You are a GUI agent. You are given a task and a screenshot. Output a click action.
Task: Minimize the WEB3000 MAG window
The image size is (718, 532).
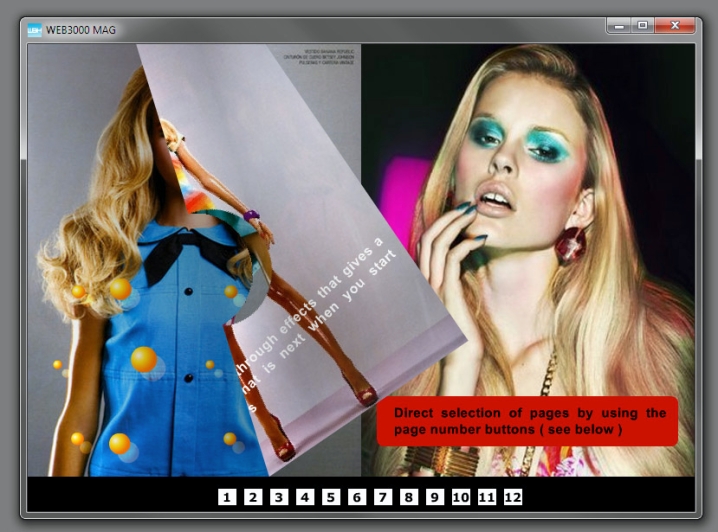click(620, 25)
